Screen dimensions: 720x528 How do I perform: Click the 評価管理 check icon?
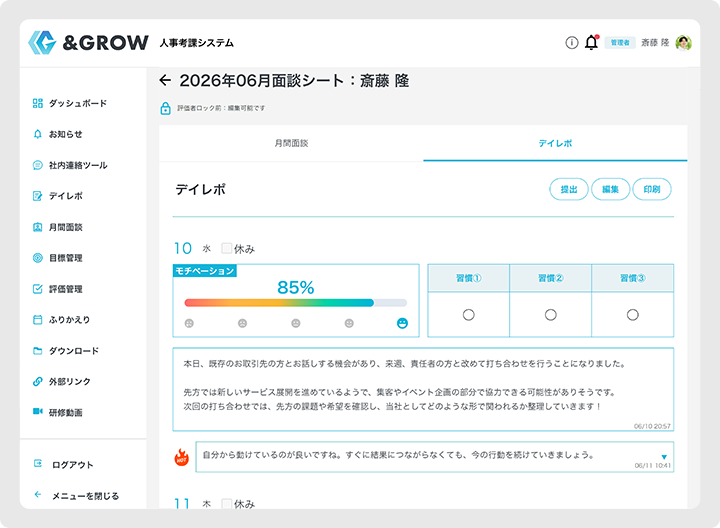tap(38, 289)
